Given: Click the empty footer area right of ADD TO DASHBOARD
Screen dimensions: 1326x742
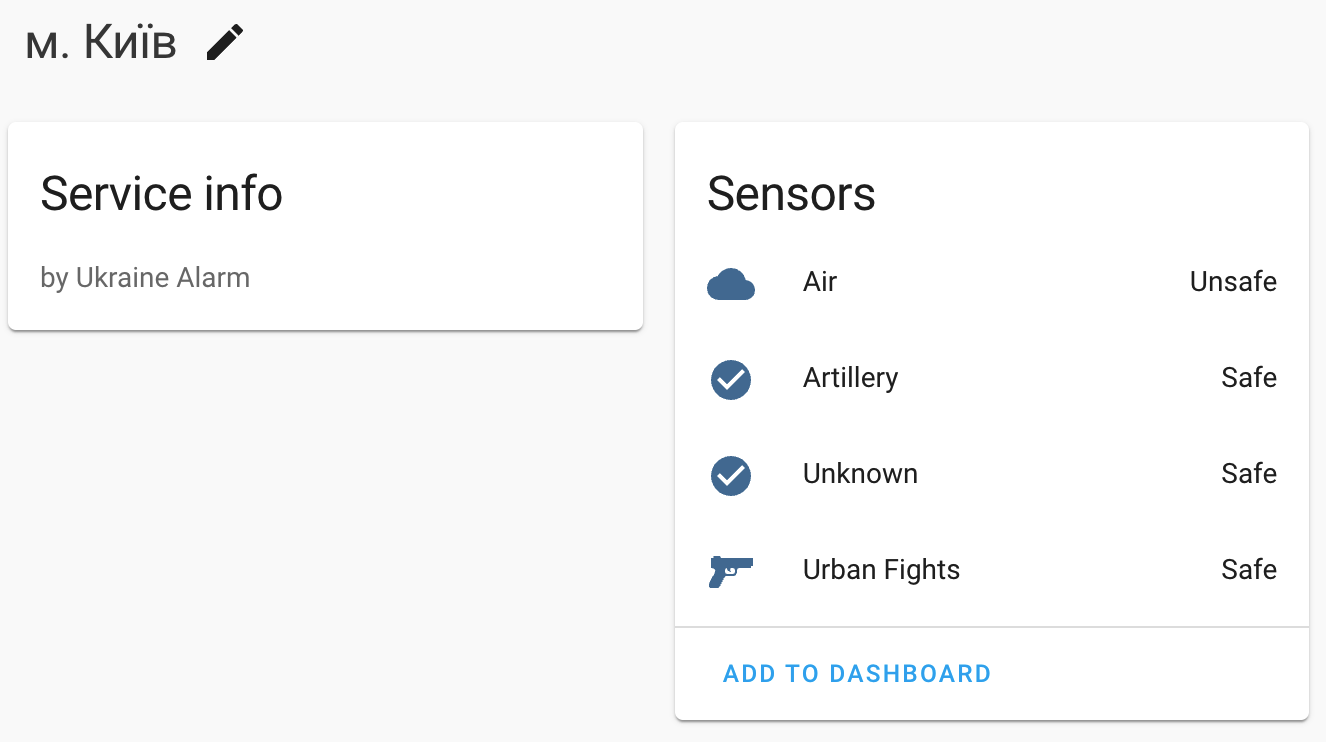Looking at the screenshot, I should 1150,674.
